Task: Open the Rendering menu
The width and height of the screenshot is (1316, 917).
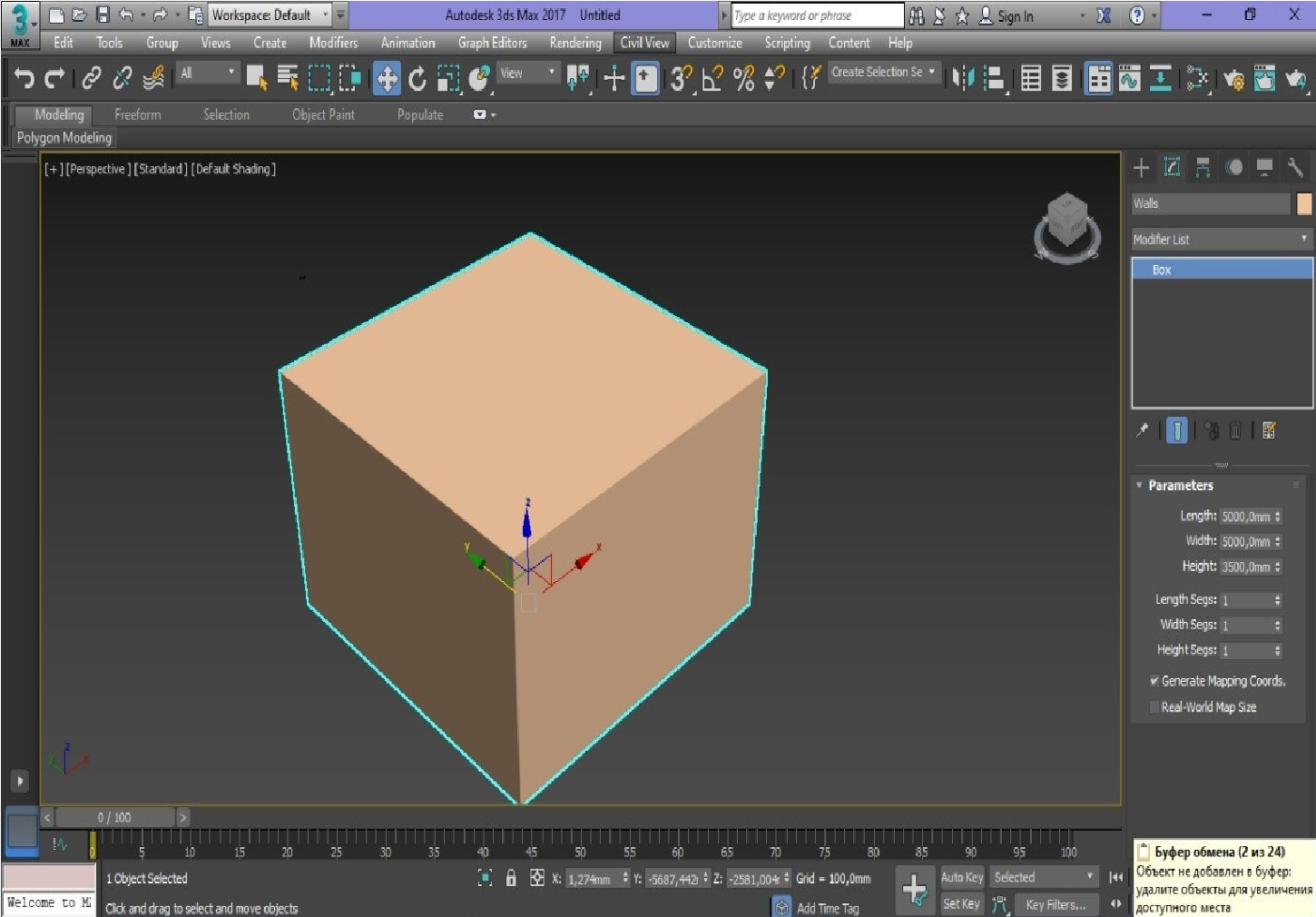Action: click(575, 43)
